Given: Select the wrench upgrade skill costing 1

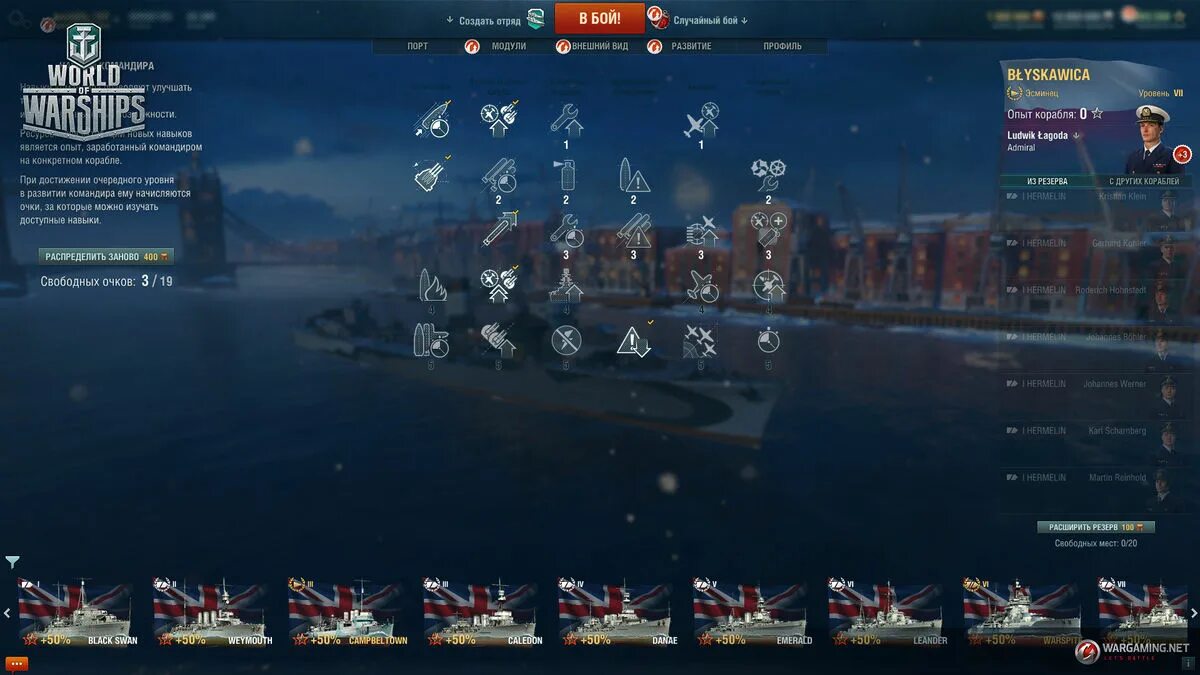Looking at the screenshot, I should tap(566, 120).
